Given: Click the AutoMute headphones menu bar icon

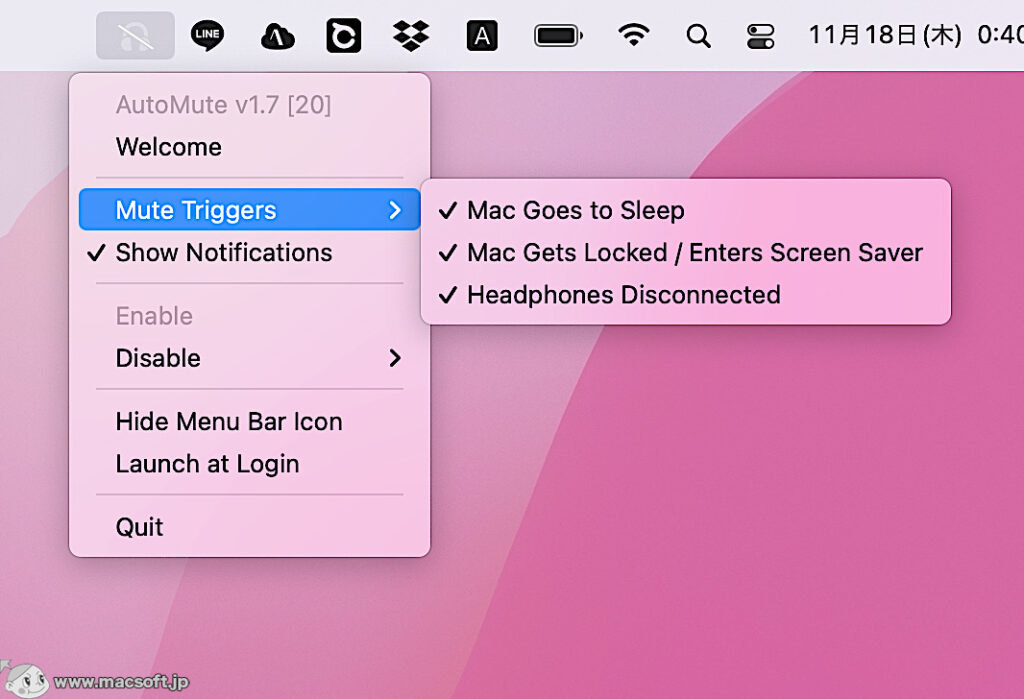Looking at the screenshot, I should click(x=135, y=36).
